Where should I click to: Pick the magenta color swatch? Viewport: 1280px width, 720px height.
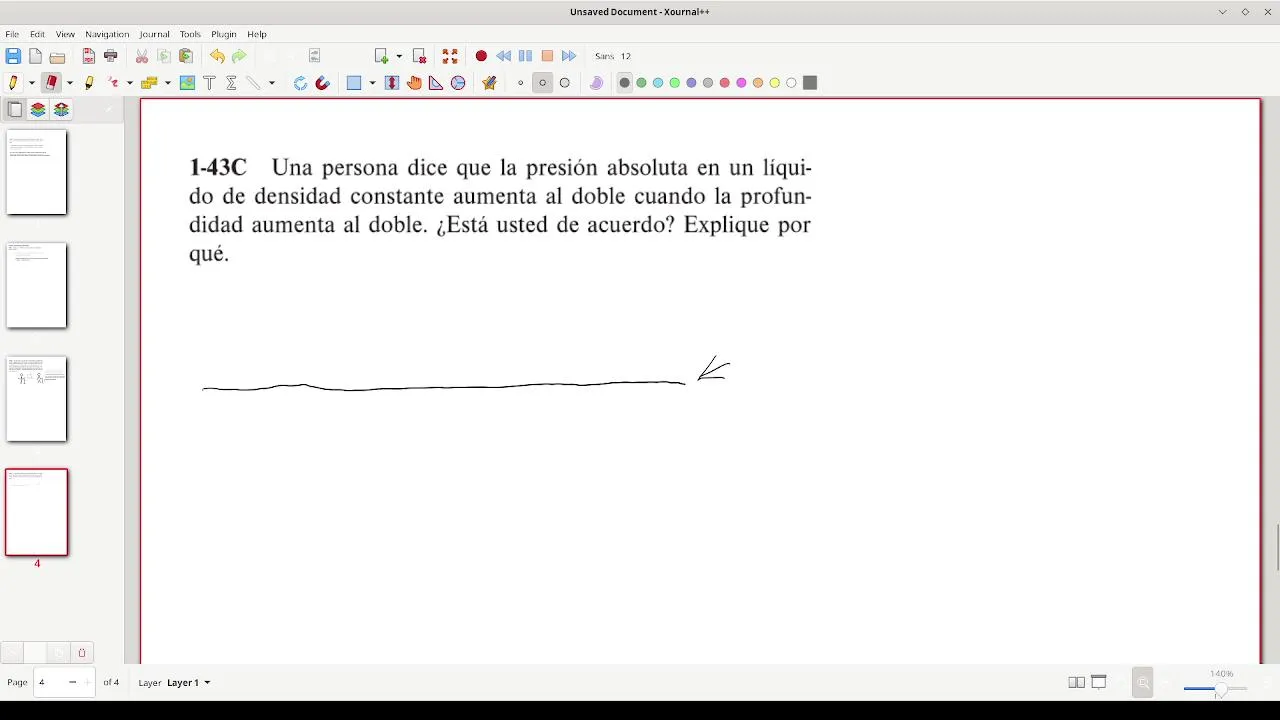pos(741,83)
